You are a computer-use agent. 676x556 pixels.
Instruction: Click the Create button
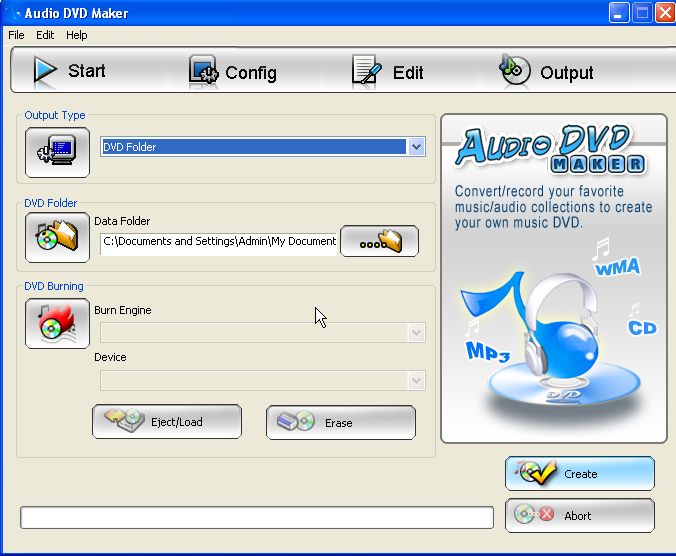(x=580, y=474)
